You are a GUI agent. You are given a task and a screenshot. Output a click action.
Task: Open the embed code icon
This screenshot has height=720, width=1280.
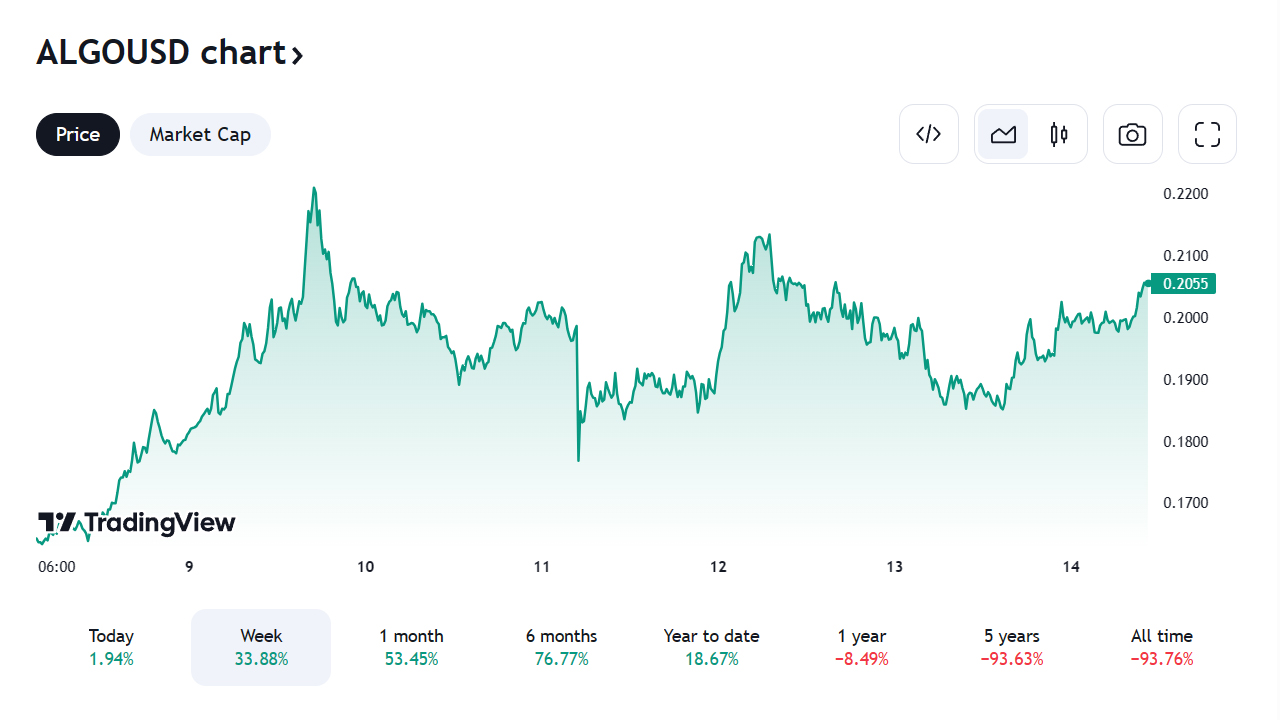pos(929,134)
